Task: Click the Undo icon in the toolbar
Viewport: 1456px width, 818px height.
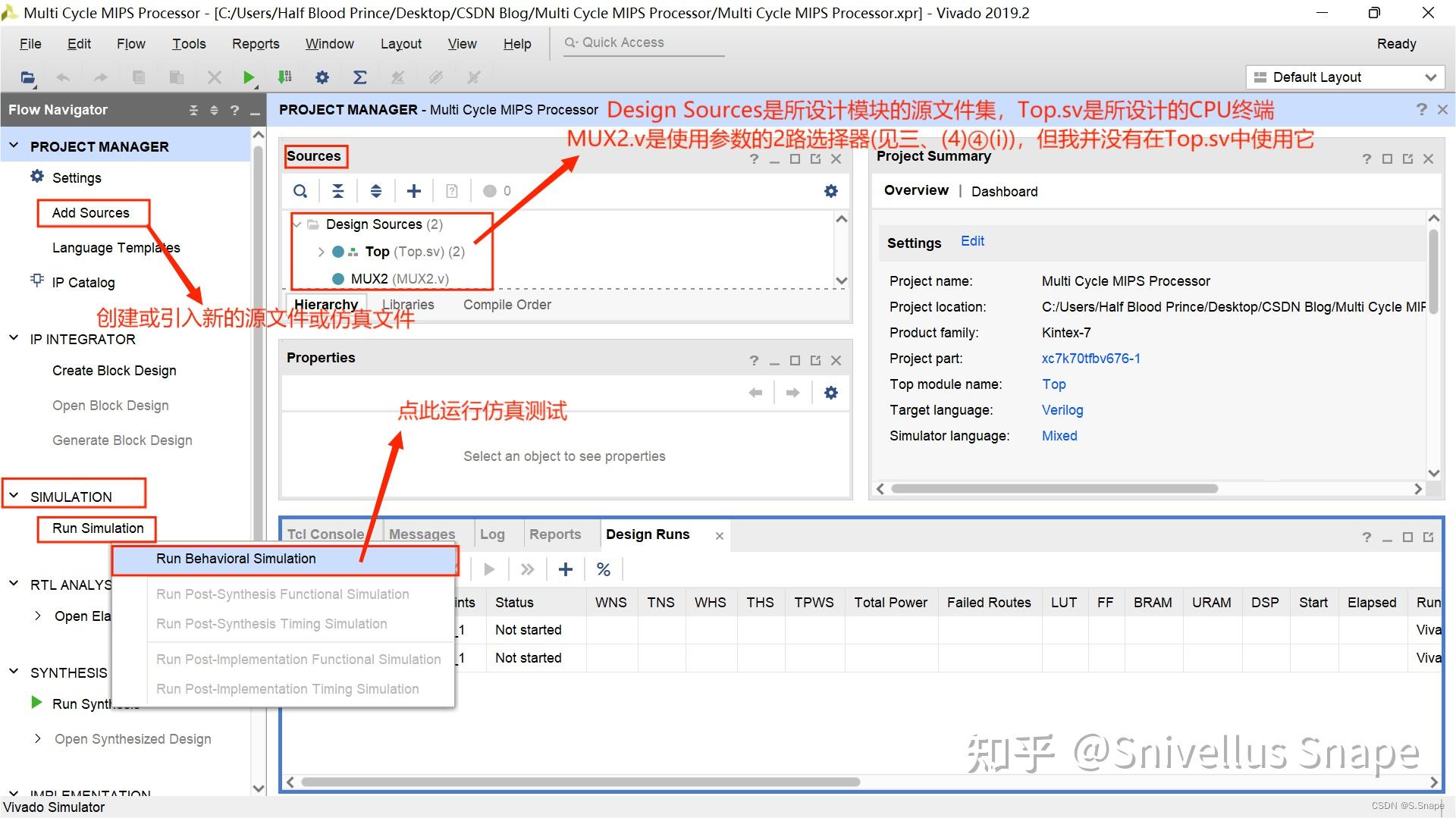Action: tap(63, 77)
